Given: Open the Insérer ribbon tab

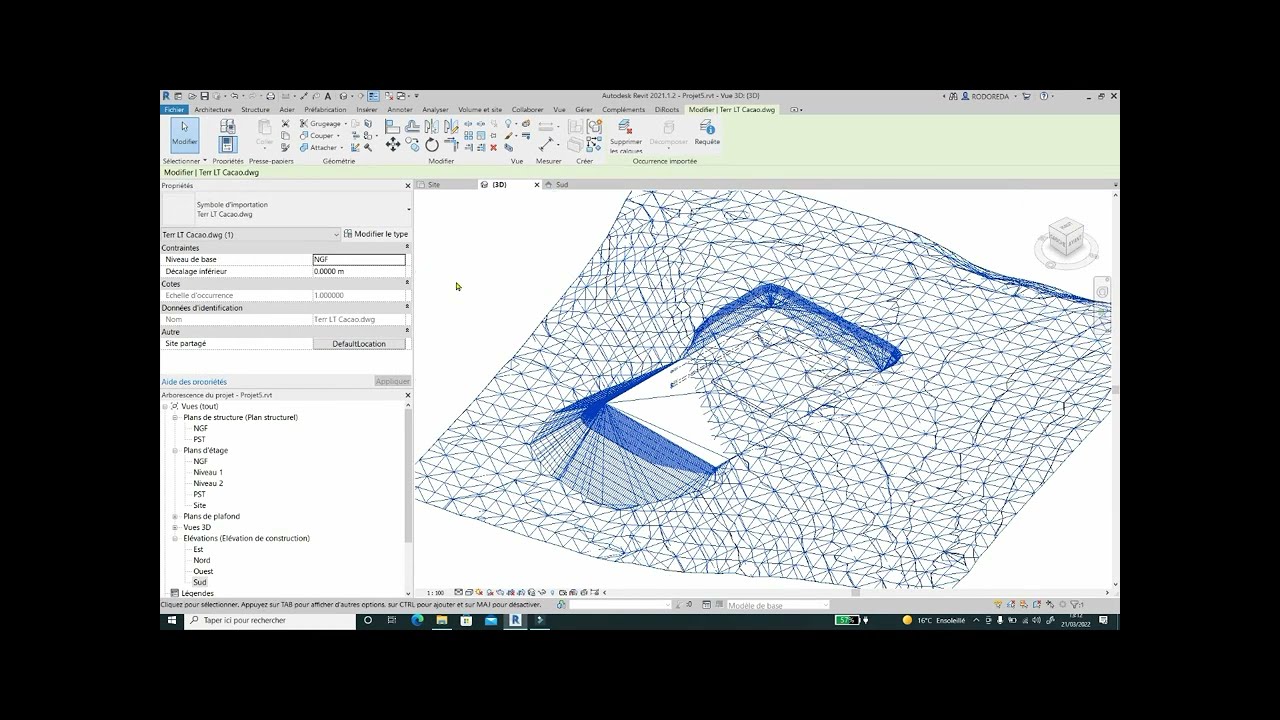Looking at the screenshot, I should coord(367,109).
